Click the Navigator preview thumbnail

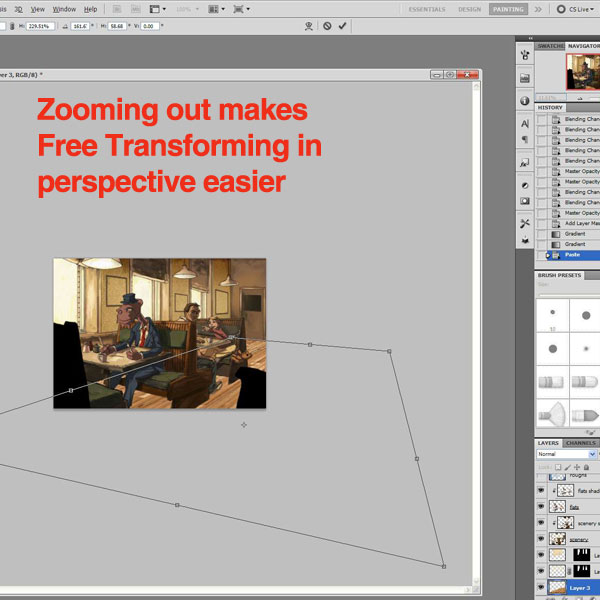pos(583,72)
